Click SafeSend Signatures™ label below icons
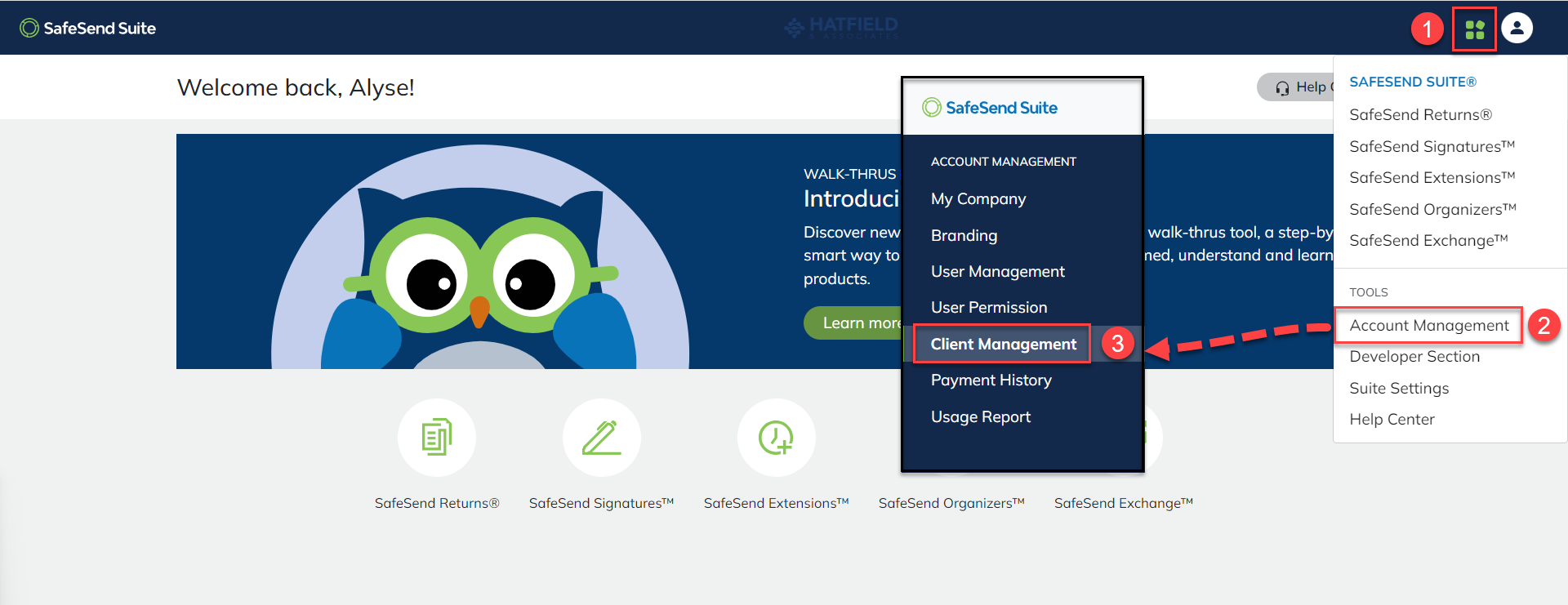Image resolution: width=1568 pixels, height=605 pixels. (x=602, y=503)
